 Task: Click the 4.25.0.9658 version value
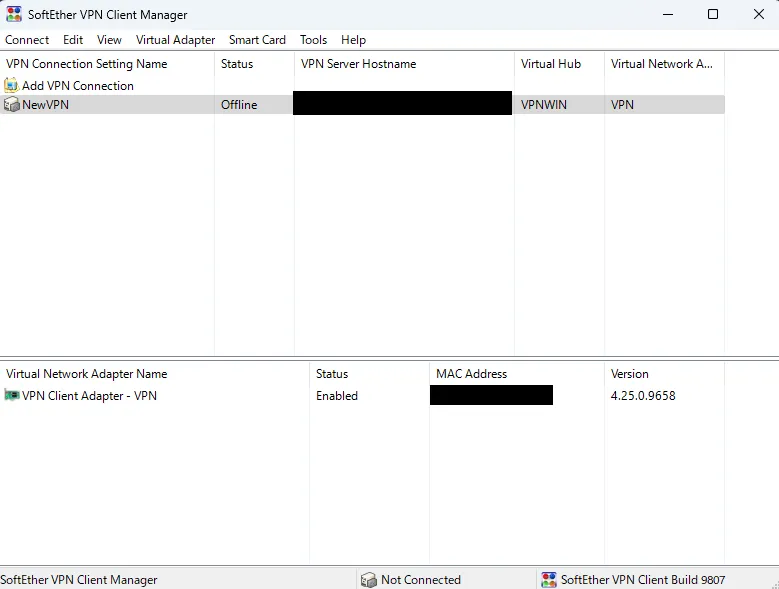643,396
